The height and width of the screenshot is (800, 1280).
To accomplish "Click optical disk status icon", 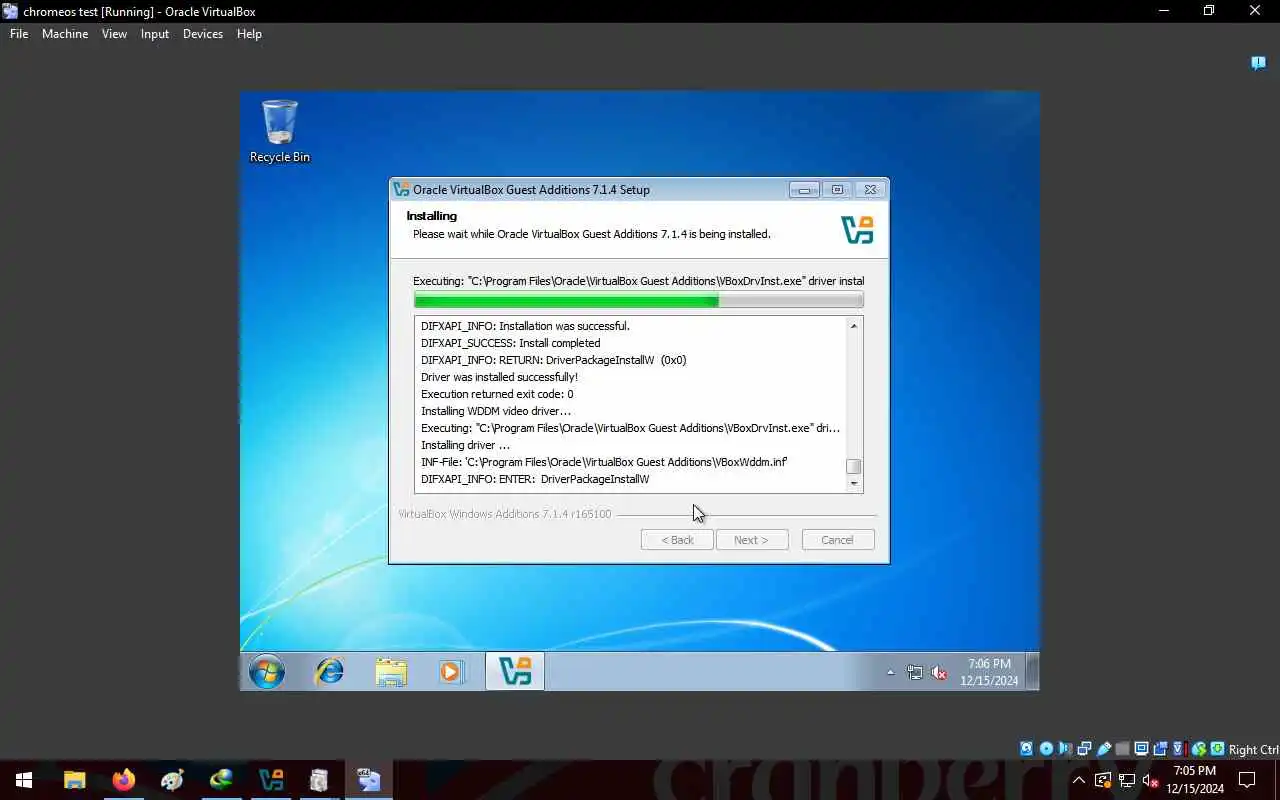I will [1046, 749].
